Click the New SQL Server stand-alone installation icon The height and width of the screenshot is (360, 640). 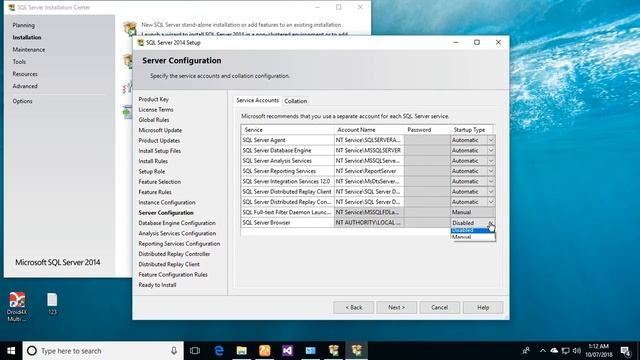coord(130,28)
